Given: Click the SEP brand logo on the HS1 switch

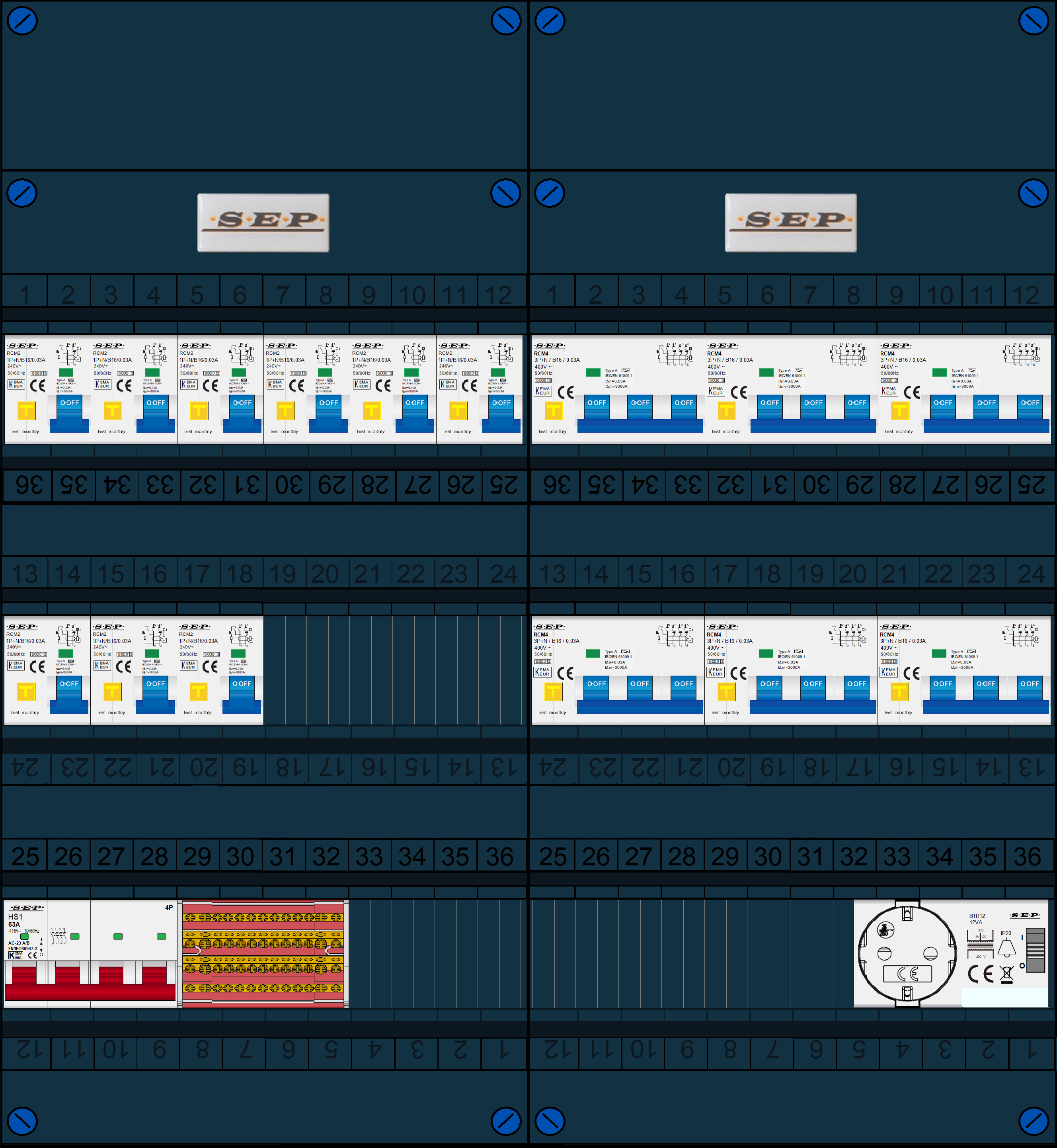Looking at the screenshot, I should click(x=27, y=908).
